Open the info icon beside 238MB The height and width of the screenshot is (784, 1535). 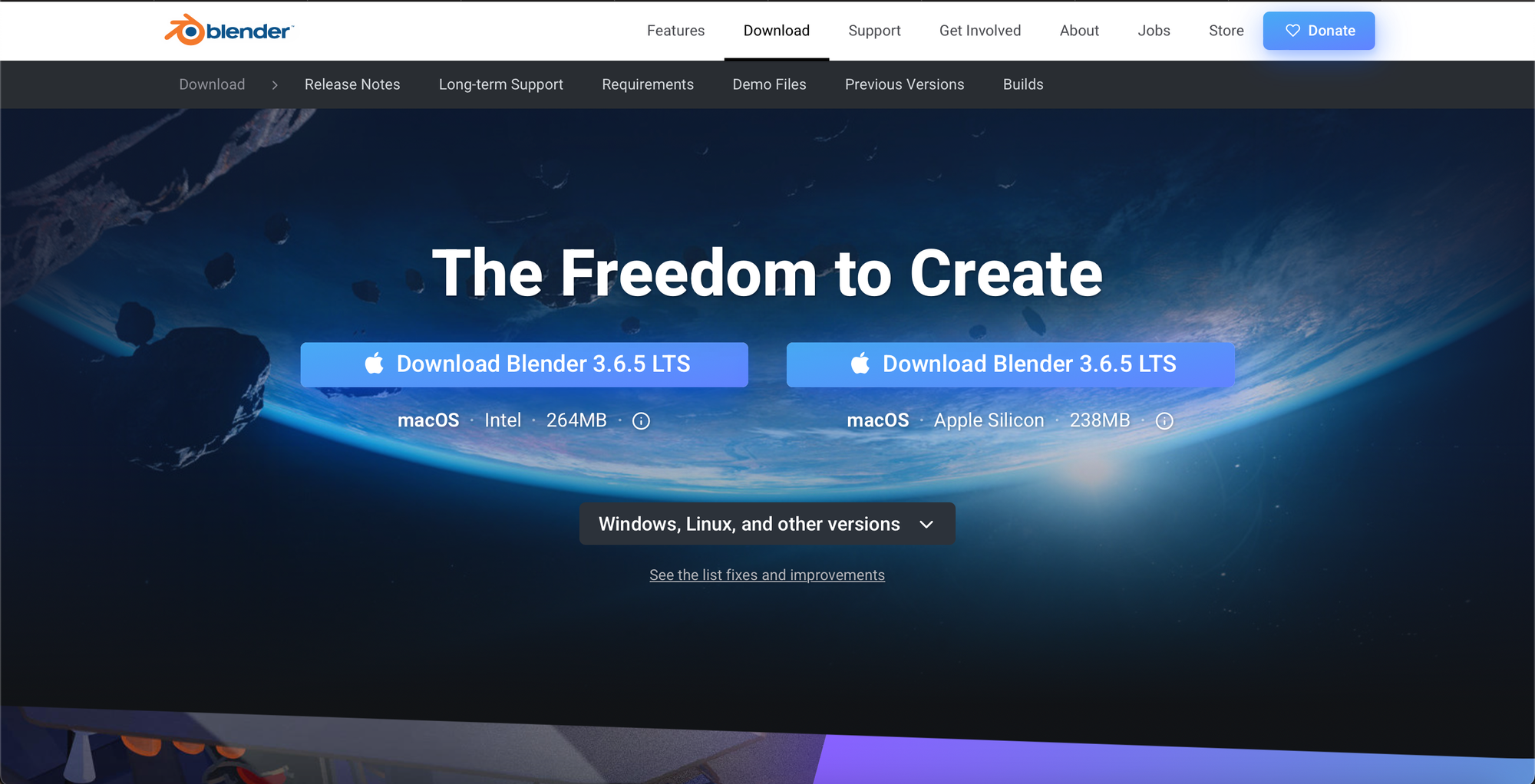(1164, 420)
